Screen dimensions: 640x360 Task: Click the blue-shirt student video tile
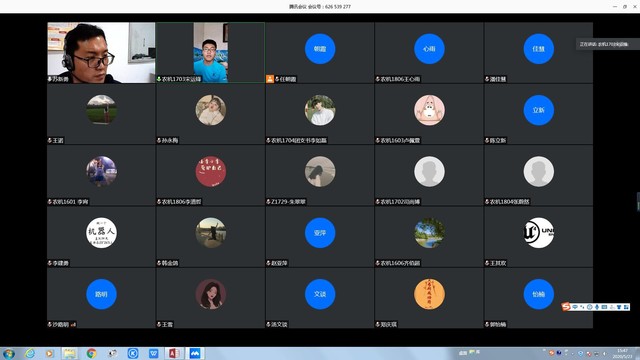click(211, 53)
